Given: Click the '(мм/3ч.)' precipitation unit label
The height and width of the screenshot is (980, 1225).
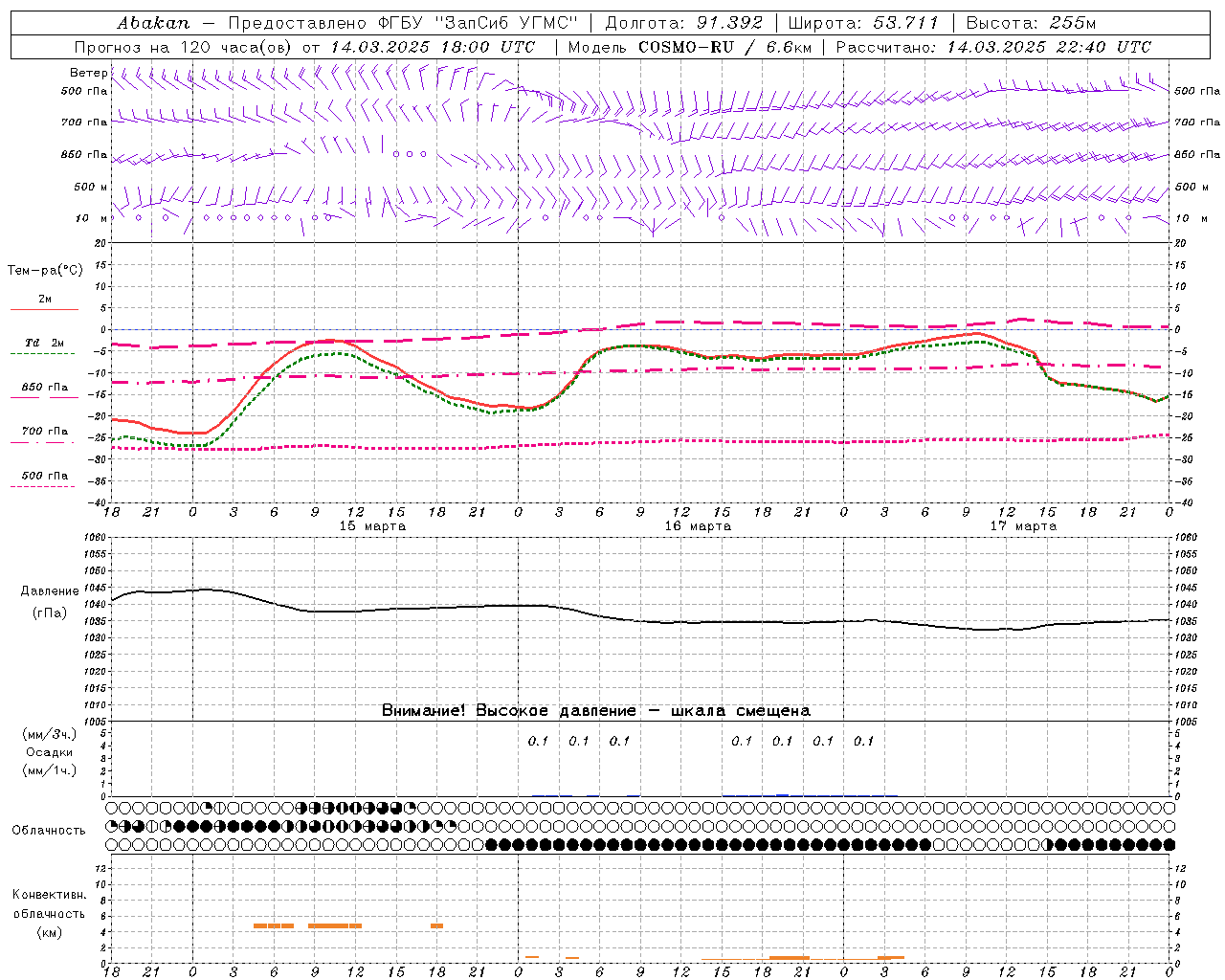Looking at the screenshot, I should coord(50,734).
